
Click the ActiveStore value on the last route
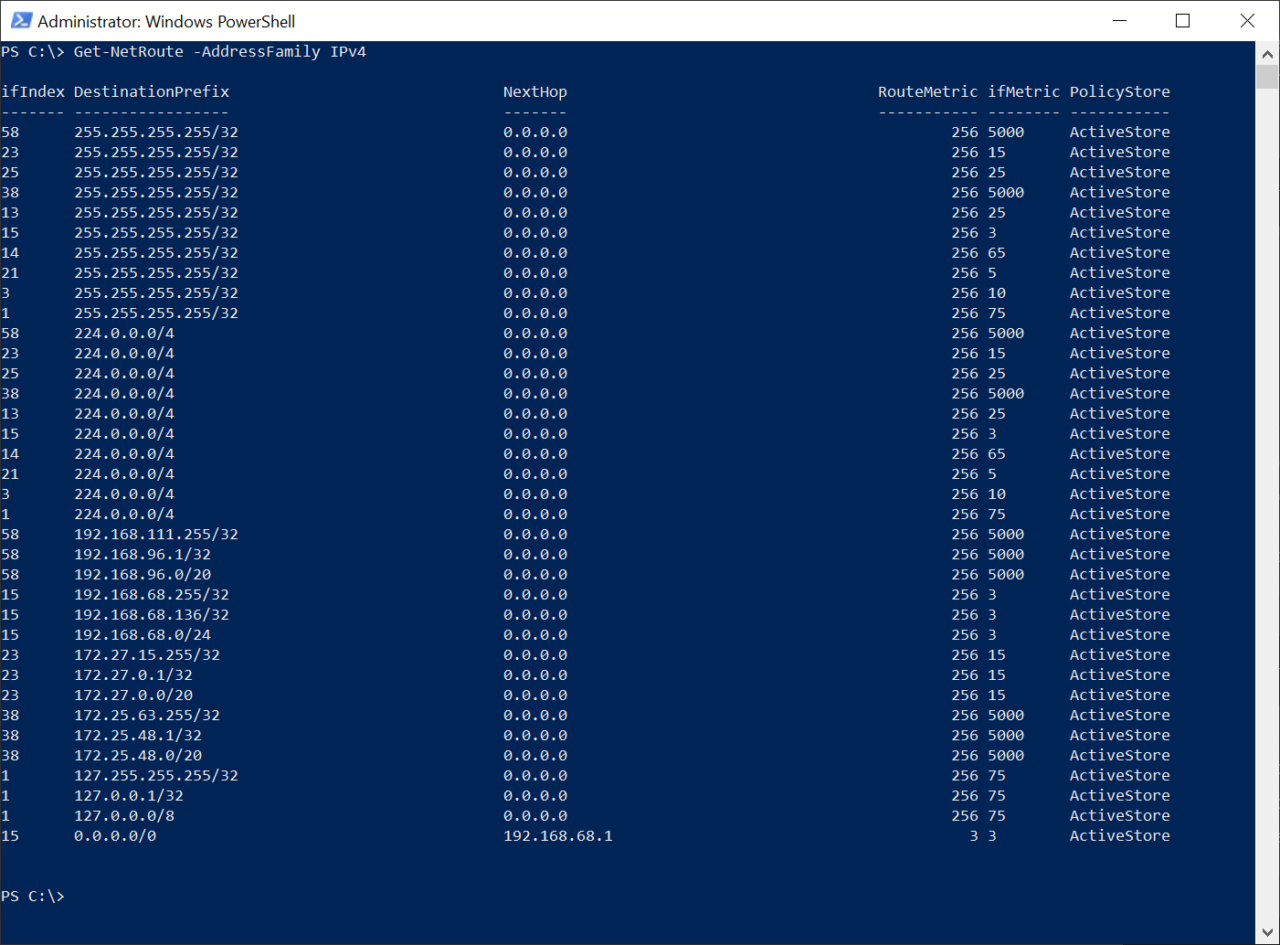point(1119,835)
